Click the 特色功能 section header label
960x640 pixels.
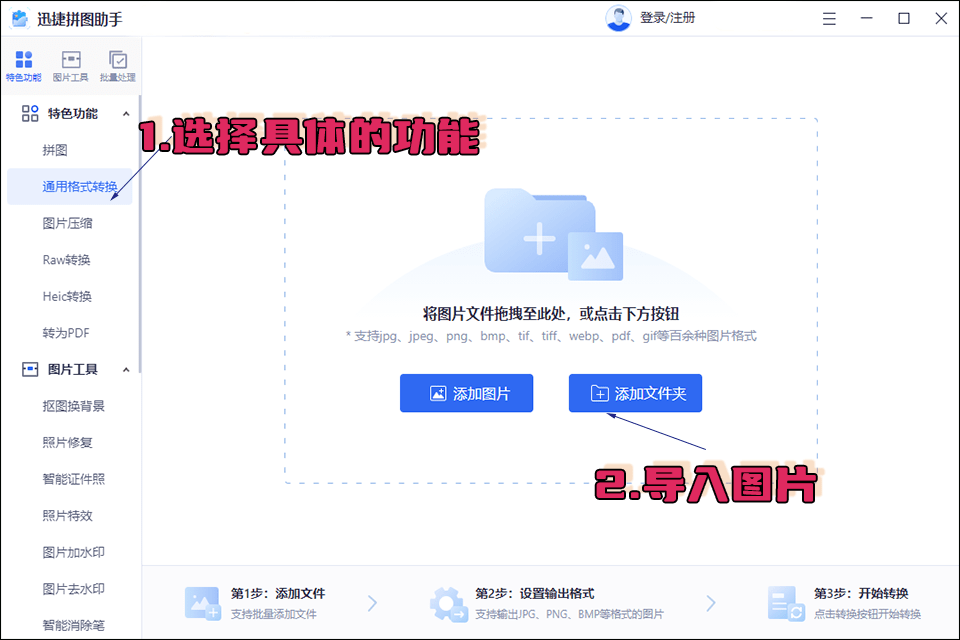(73, 113)
